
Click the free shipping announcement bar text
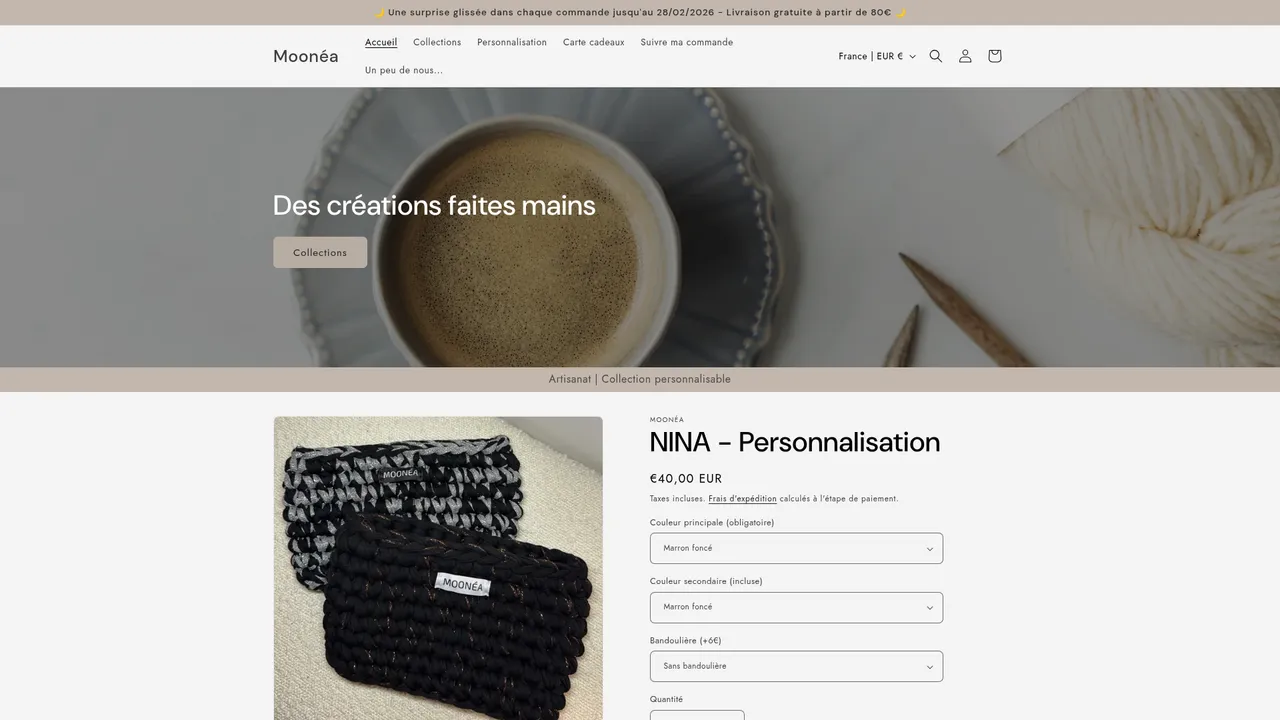coord(640,12)
